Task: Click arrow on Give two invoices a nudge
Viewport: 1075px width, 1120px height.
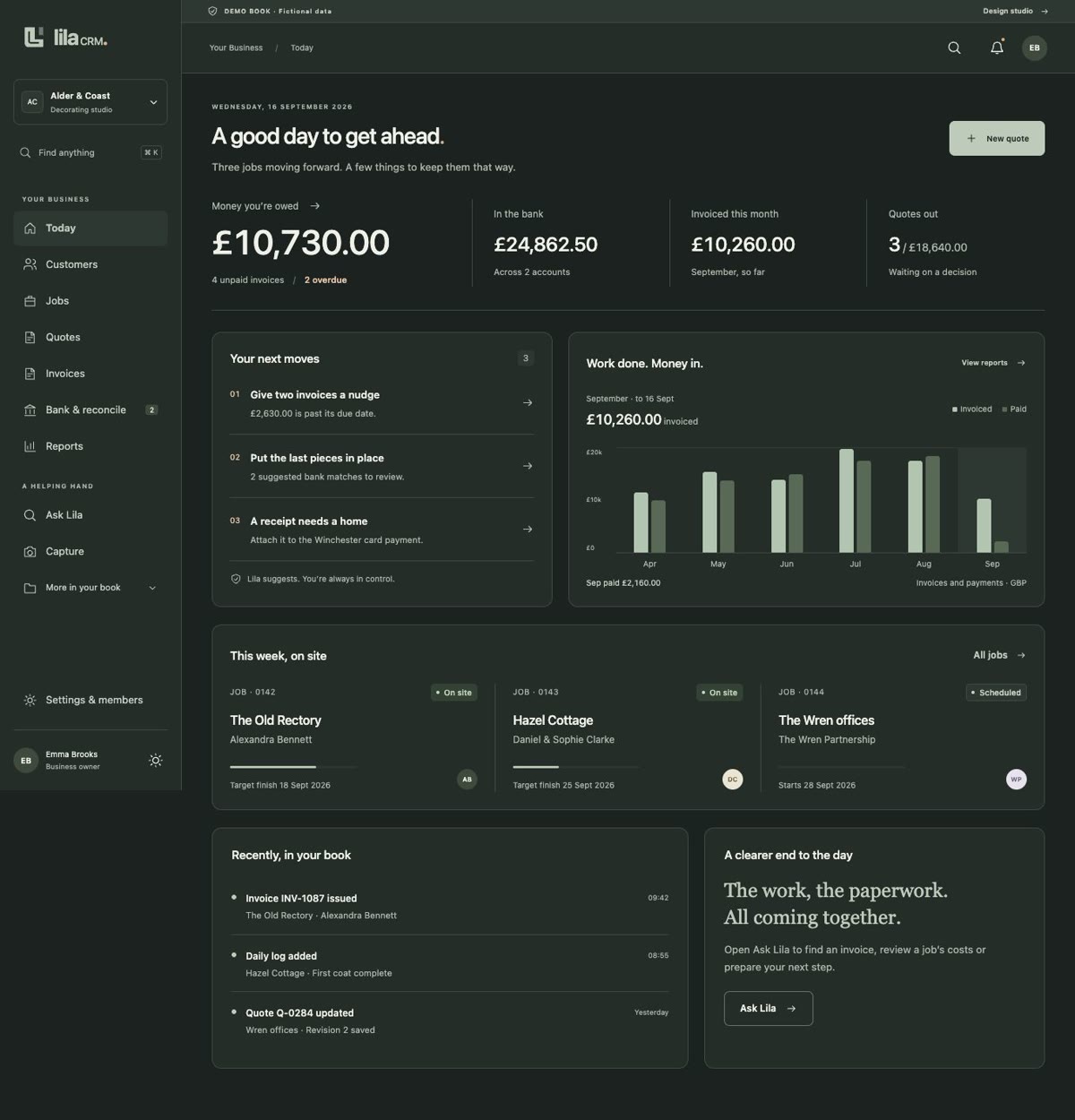Action: click(528, 403)
